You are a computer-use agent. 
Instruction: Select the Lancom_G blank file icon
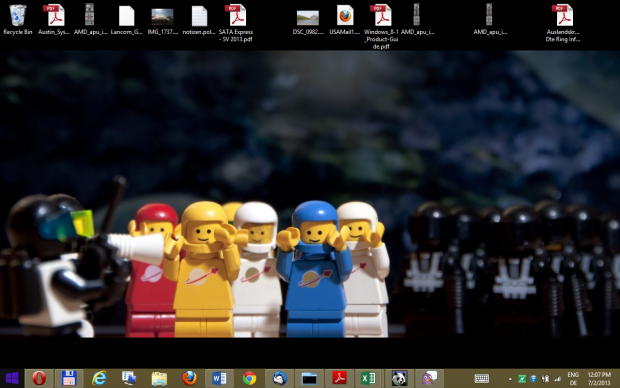point(126,20)
